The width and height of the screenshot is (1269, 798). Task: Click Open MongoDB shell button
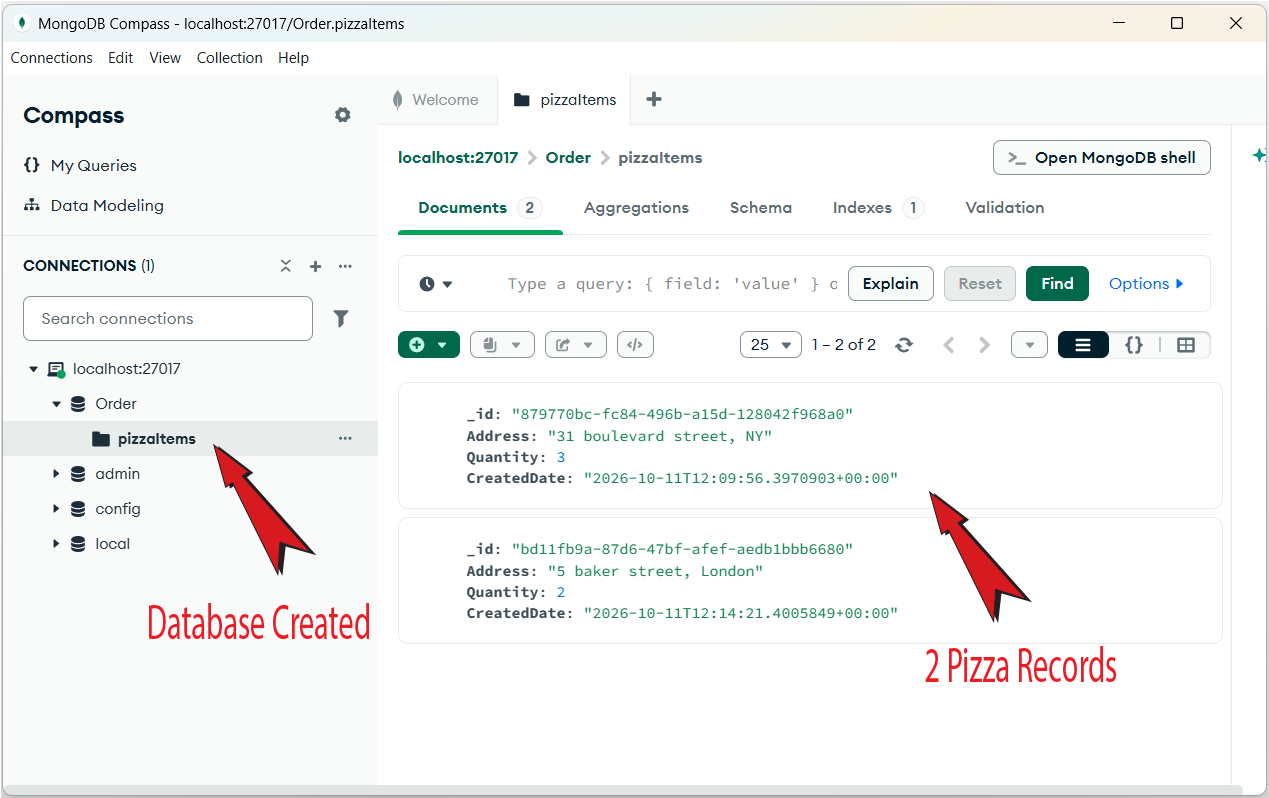tap(1102, 158)
